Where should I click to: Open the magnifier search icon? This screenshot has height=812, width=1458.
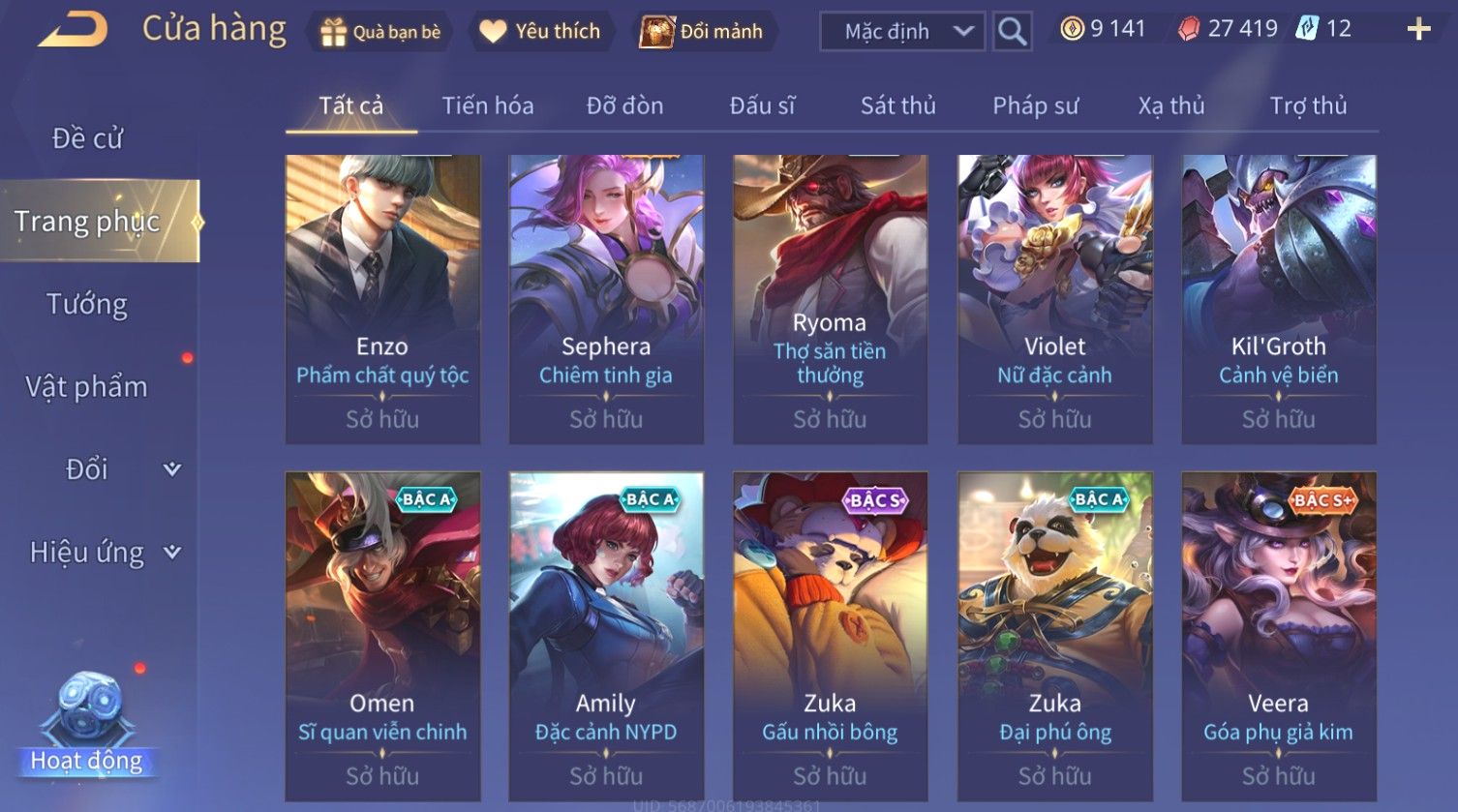[x=1012, y=31]
